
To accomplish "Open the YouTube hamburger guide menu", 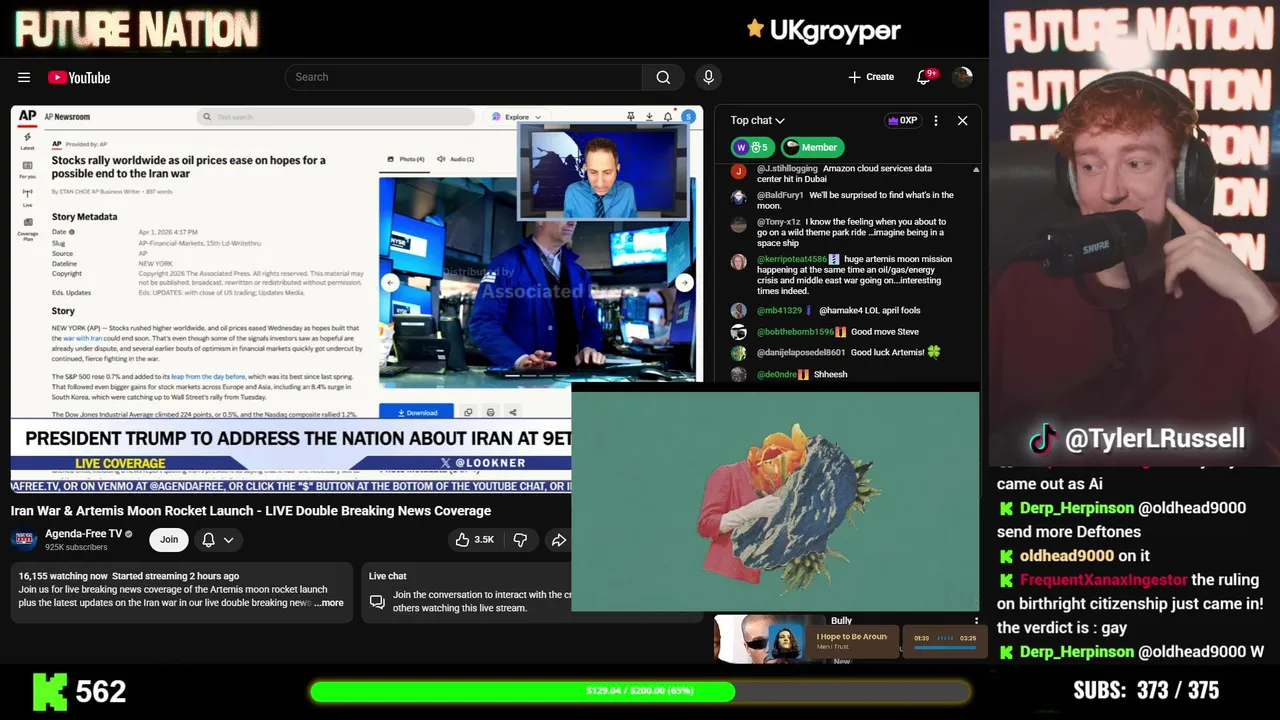I will coord(24,77).
